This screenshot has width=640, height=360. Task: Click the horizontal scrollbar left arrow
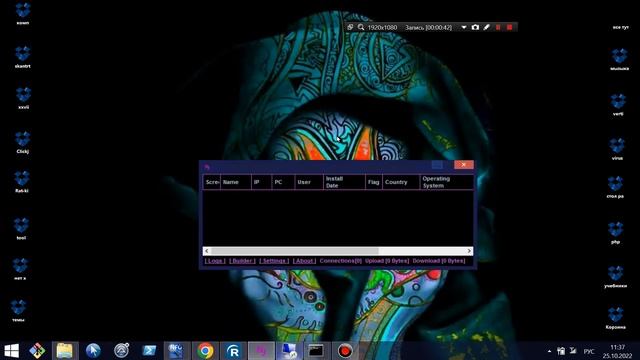pos(207,251)
